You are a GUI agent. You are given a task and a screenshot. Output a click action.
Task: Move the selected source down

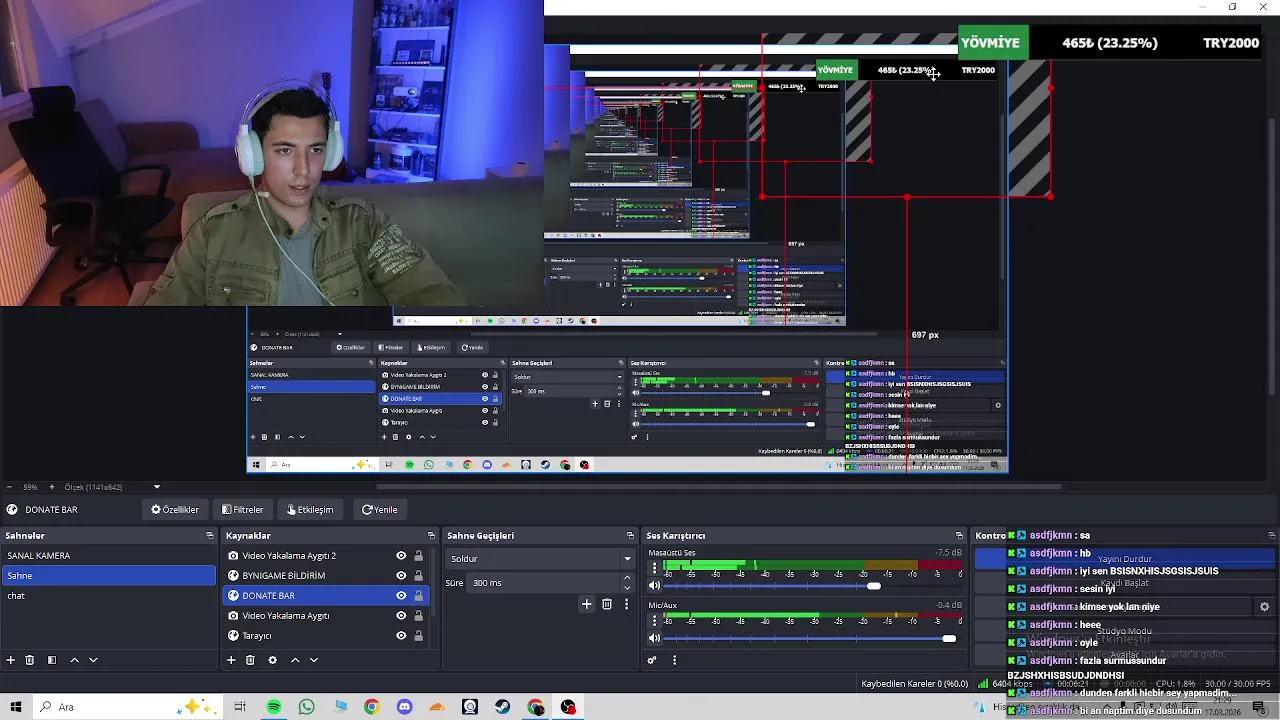tap(314, 660)
